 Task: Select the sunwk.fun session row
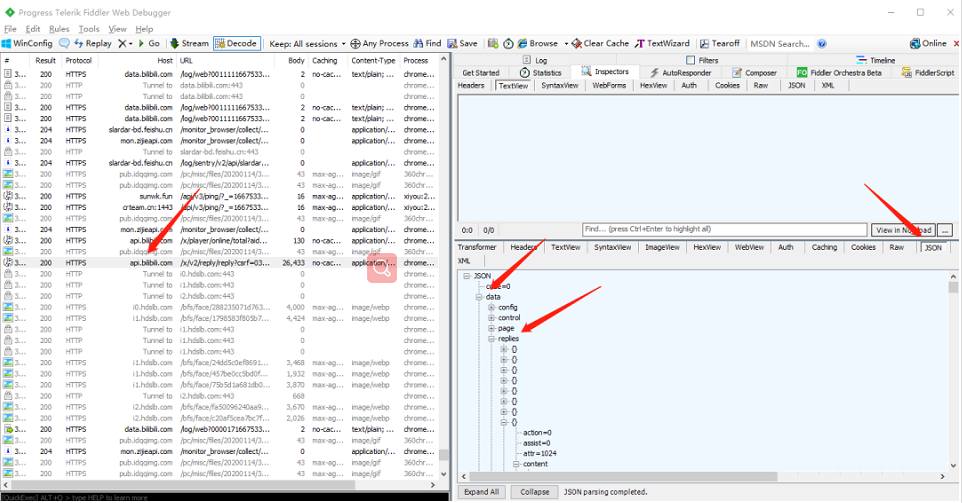point(220,196)
